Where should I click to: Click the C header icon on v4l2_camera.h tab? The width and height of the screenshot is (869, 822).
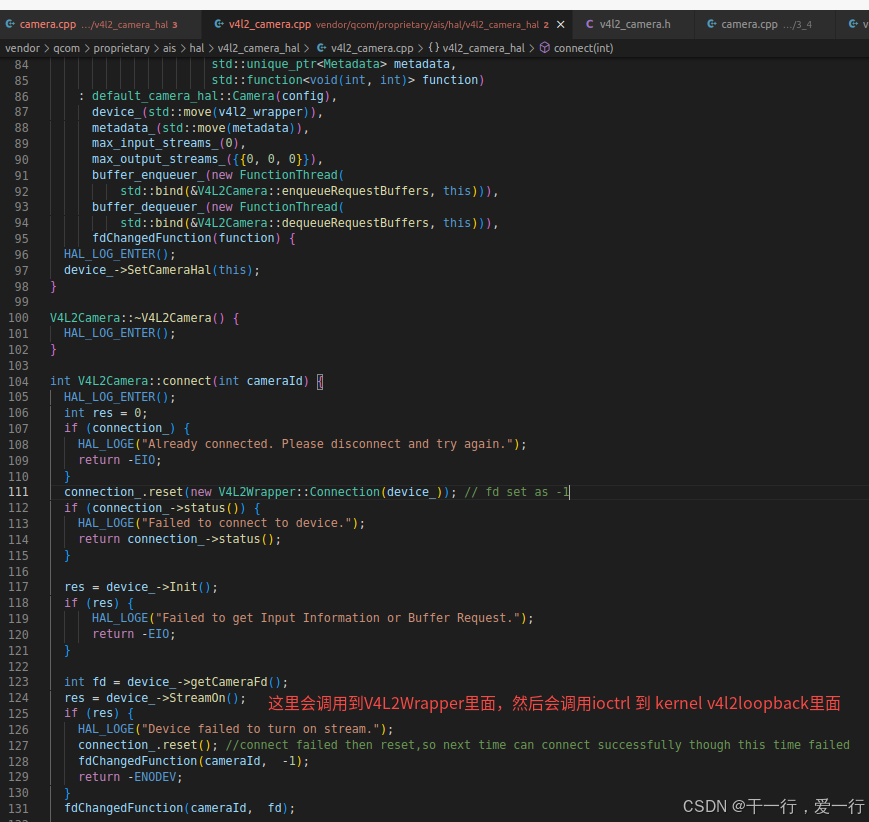tap(590, 24)
